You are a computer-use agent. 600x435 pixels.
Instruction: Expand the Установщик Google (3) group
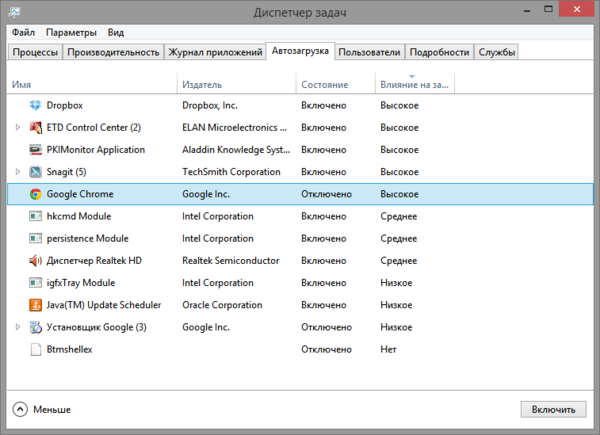(x=18, y=327)
